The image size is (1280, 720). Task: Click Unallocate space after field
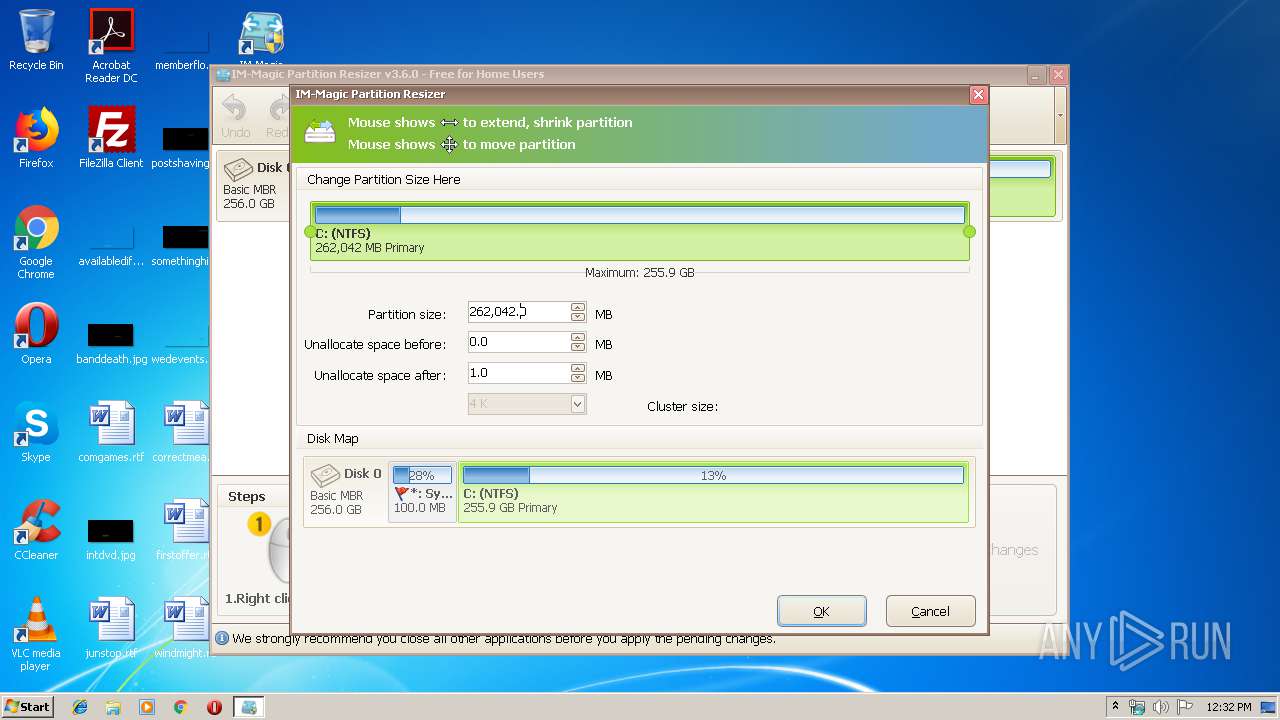(x=519, y=373)
